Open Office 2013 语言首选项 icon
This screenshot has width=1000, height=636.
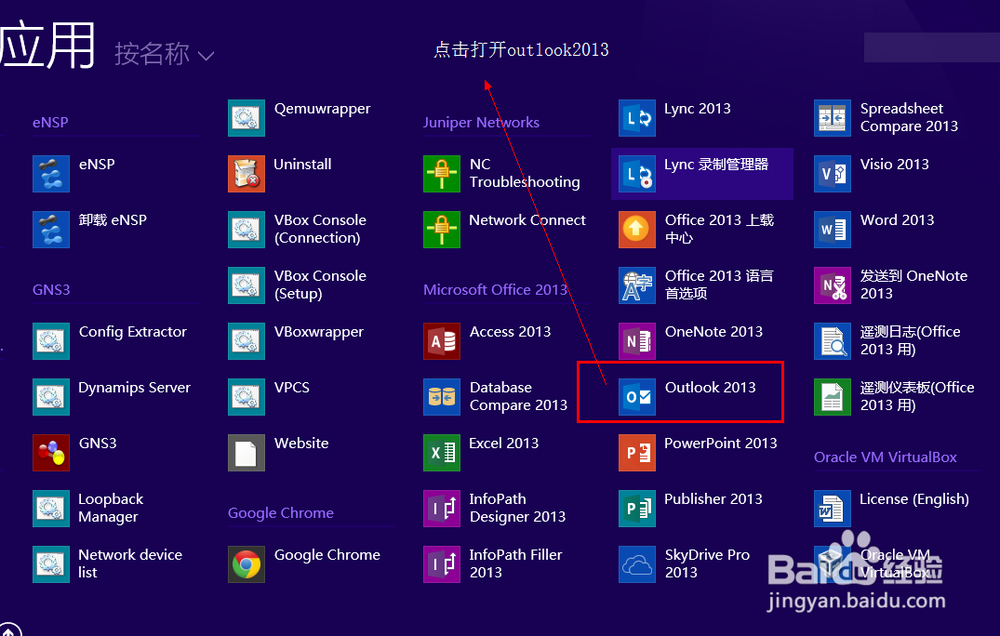(637, 285)
